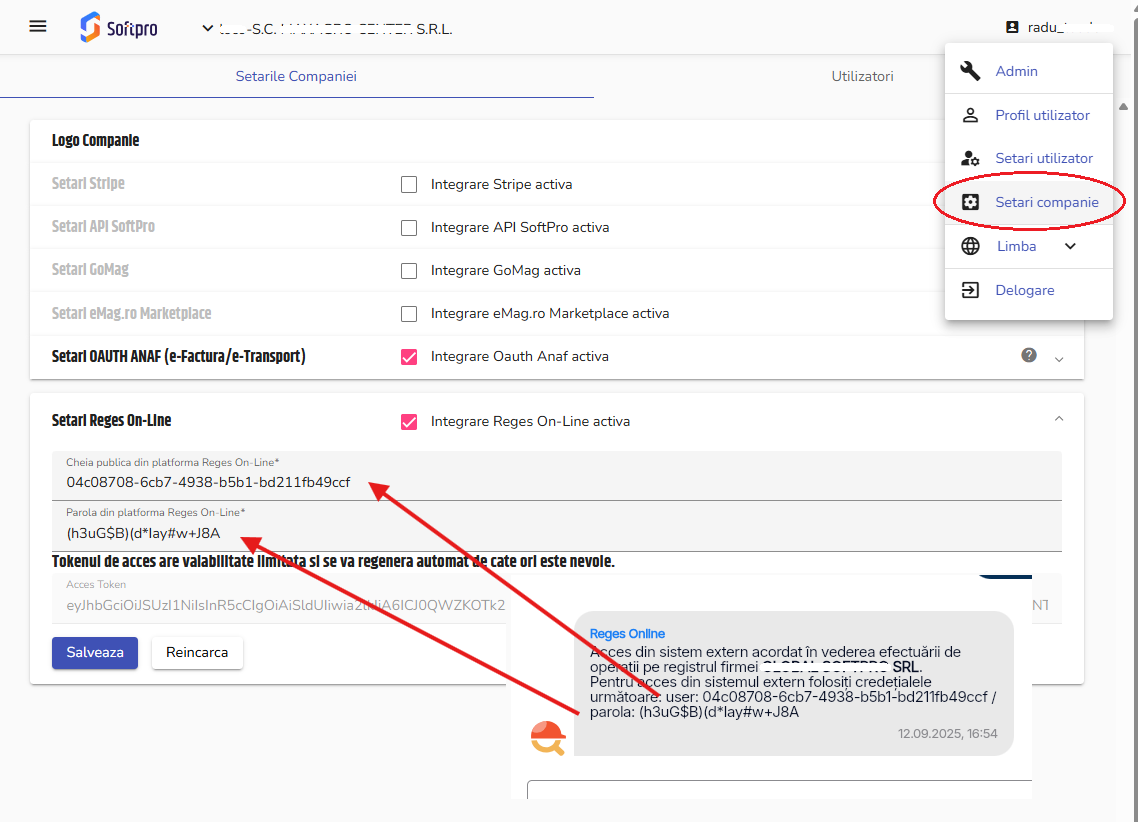Switch to the Utilizatori tab

tap(862, 75)
